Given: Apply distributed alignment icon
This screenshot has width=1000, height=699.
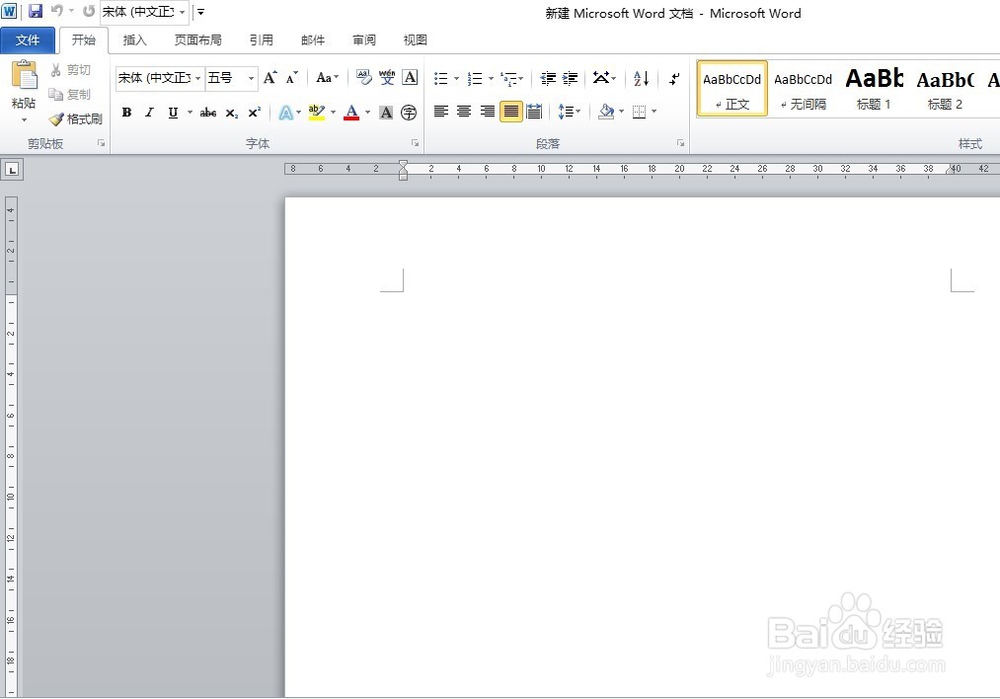Looking at the screenshot, I should click(534, 112).
